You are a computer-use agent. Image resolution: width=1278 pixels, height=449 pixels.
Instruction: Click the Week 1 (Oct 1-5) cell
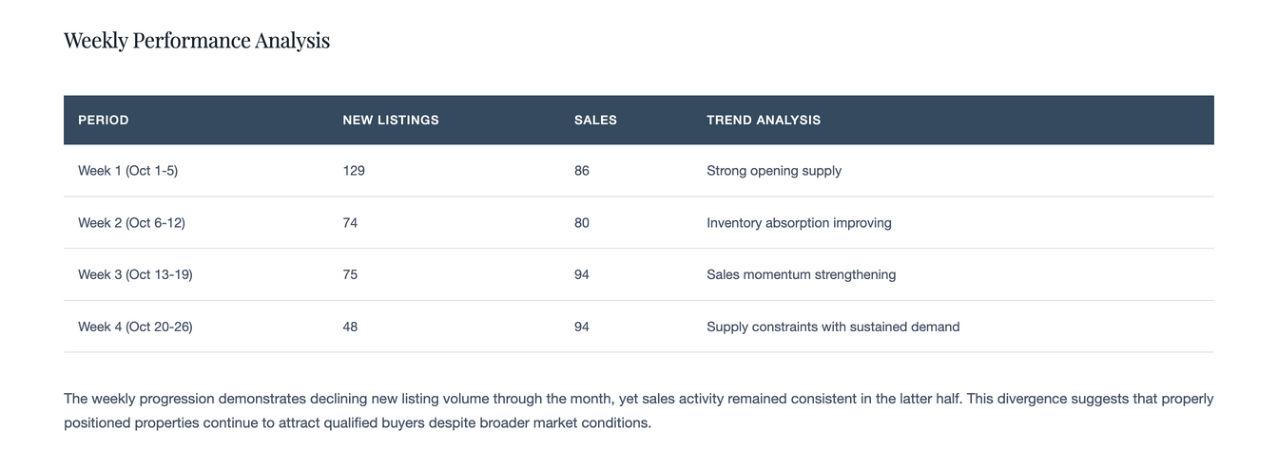[x=128, y=171]
